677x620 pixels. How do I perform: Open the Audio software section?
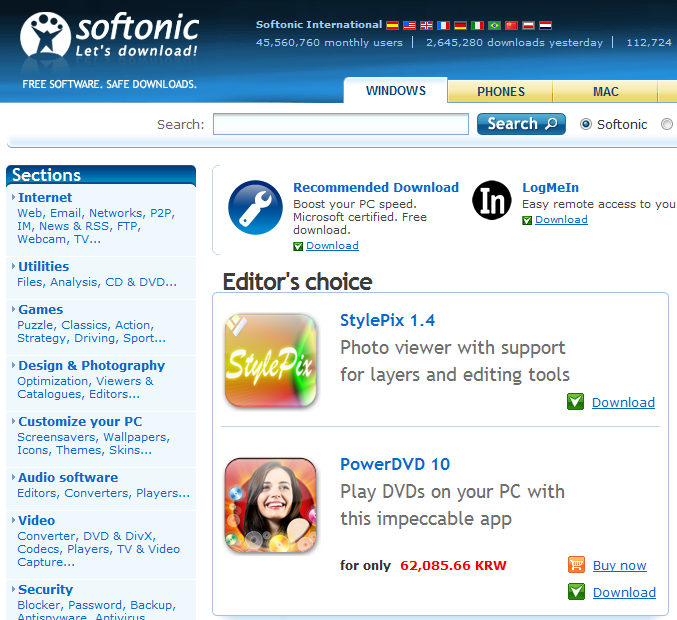[x=68, y=478]
